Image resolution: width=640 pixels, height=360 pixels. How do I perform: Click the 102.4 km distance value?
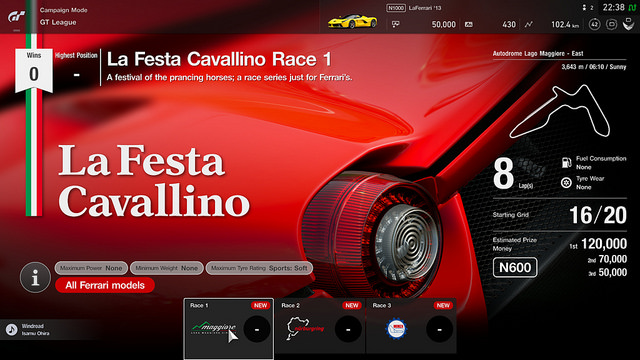pyautogui.click(x=565, y=24)
